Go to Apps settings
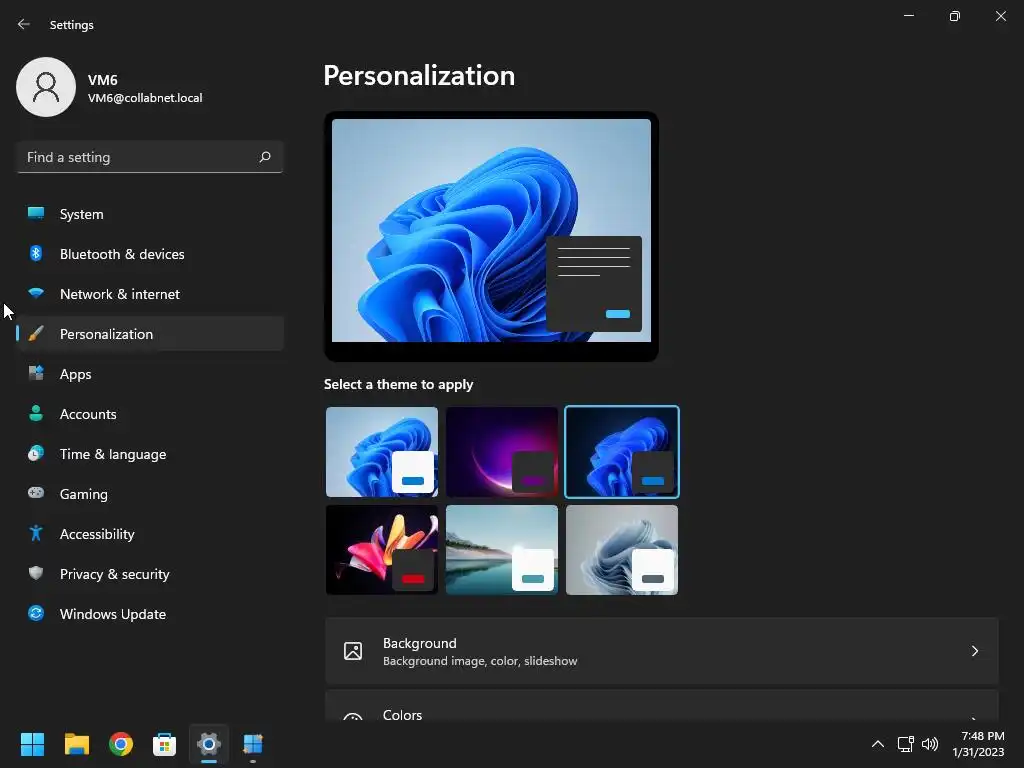 tap(150, 374)
